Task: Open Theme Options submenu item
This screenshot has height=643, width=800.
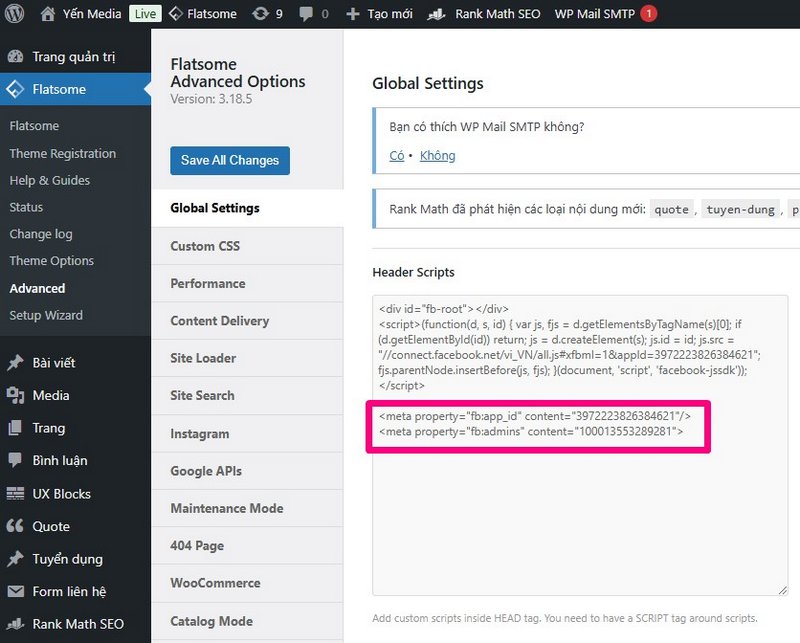Action: (x=52, y=261)
